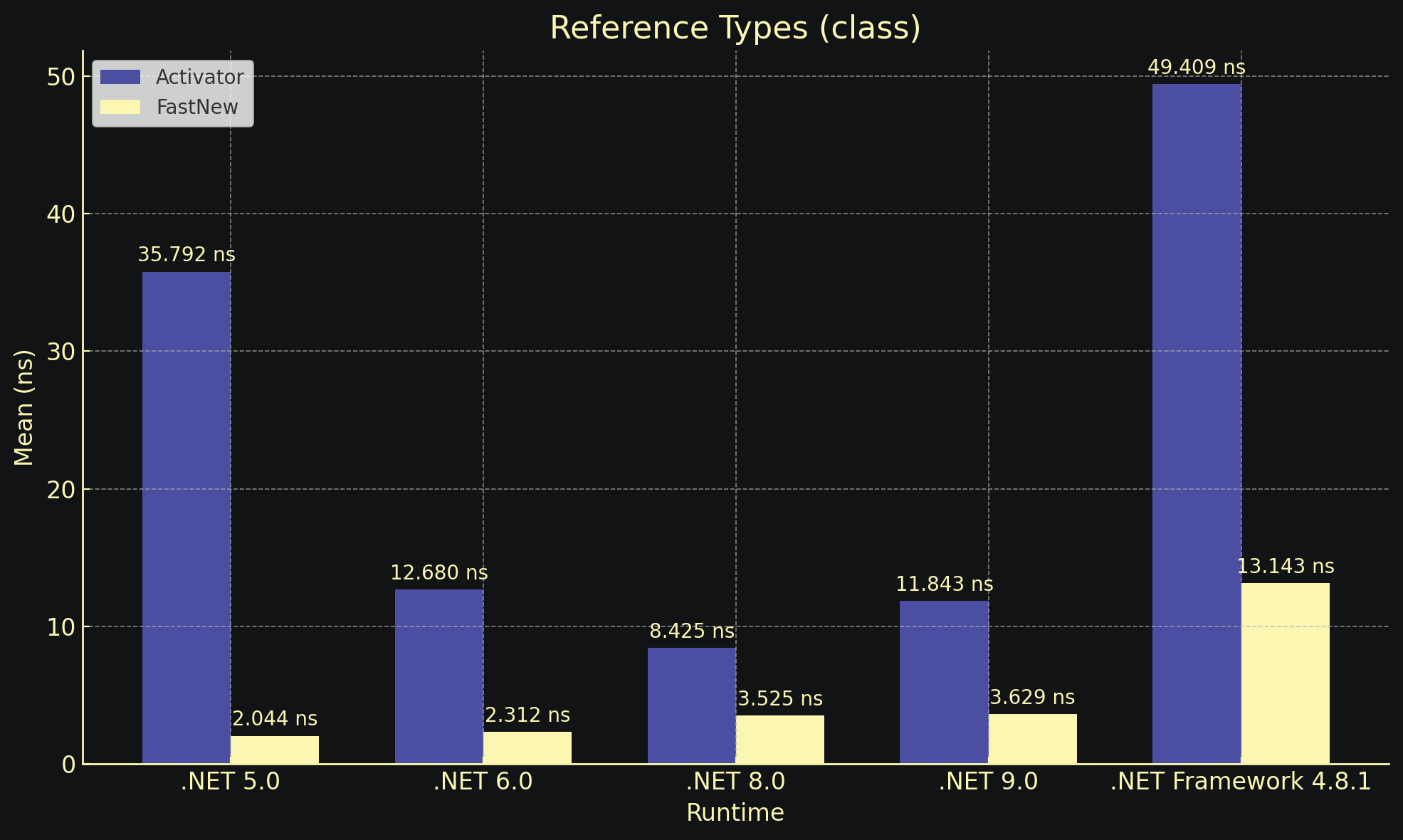Click the FastNew legend label

[197, 107]
